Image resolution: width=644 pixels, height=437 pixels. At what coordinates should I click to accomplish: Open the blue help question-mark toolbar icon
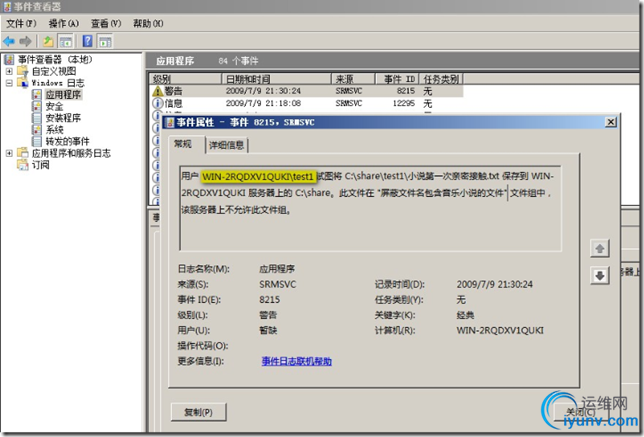[87, 41]
